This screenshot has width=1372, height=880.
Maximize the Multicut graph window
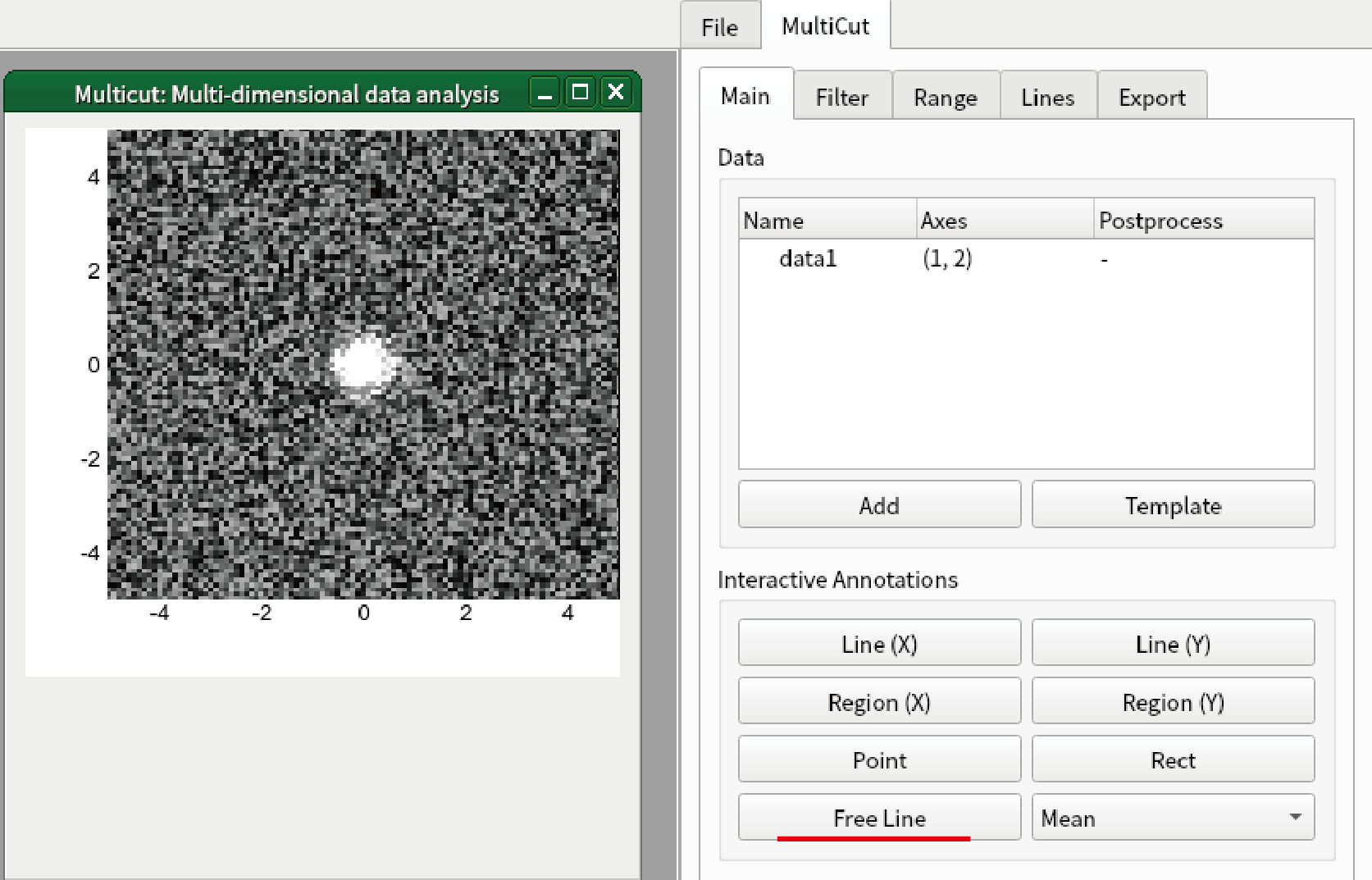coord(580,92)
